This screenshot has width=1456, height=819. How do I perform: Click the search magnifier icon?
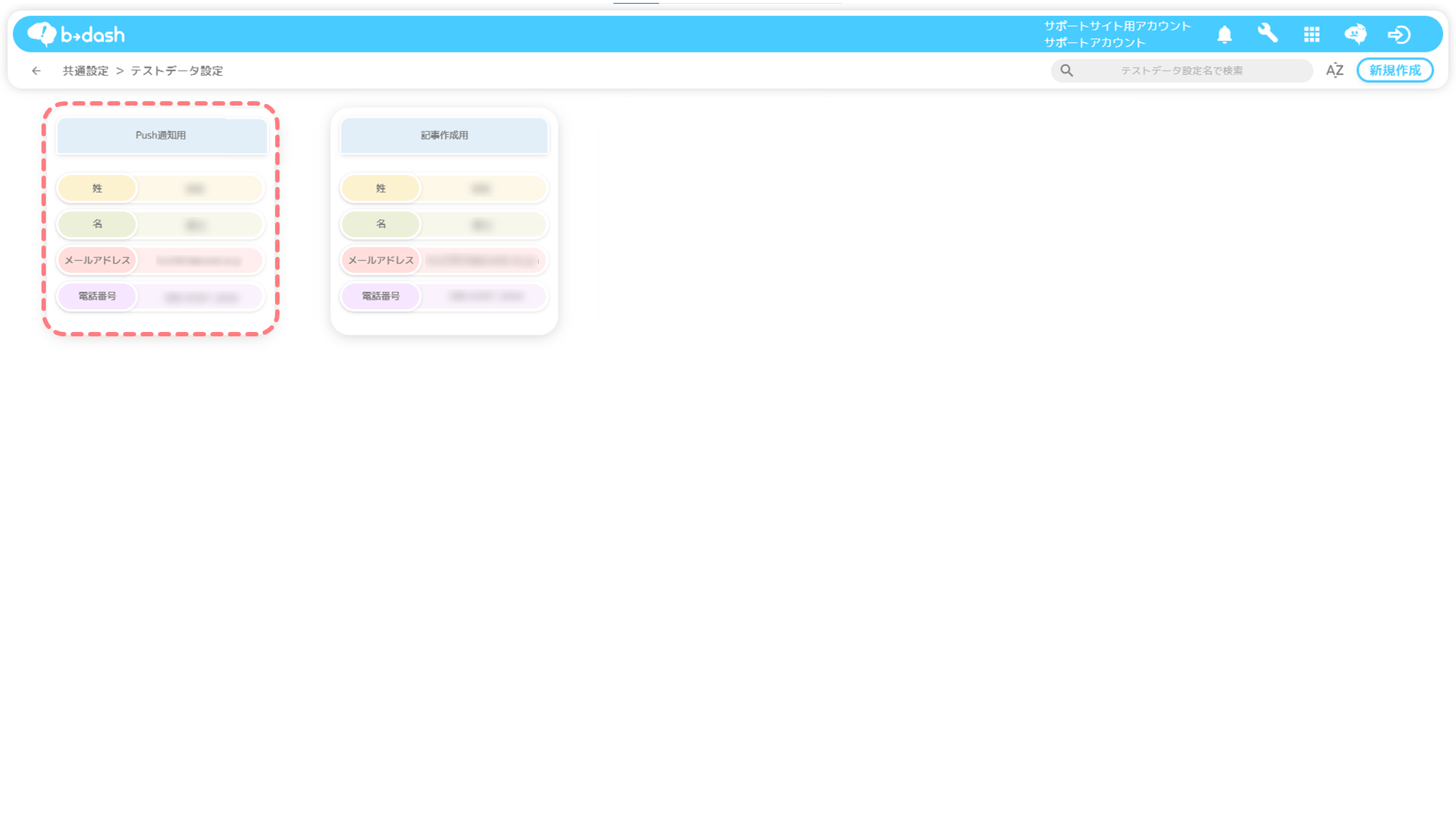1067,71
